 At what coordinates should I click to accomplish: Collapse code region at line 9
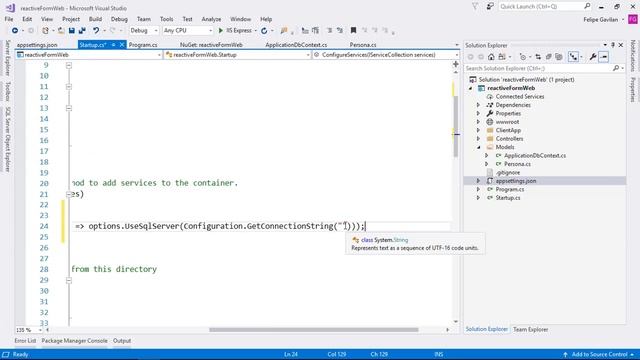pos(69,65)
